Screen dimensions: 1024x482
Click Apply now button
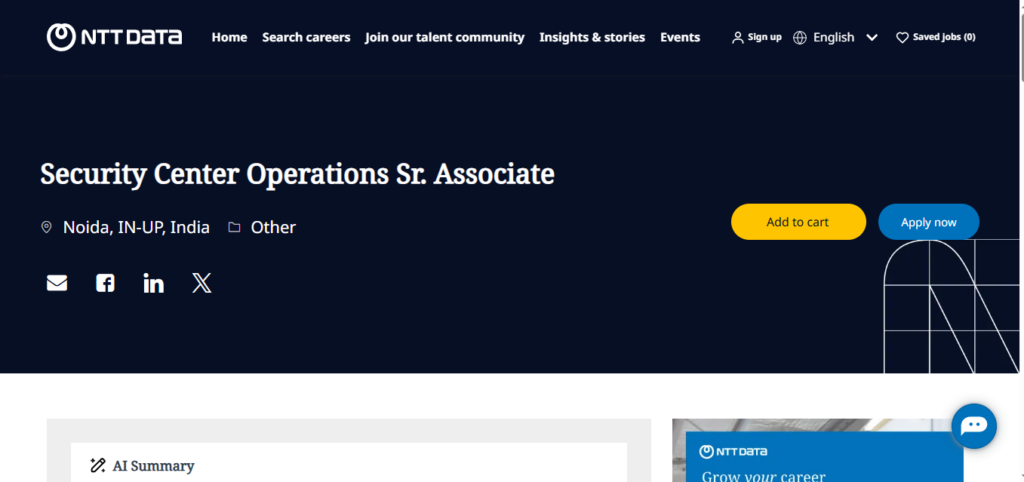(929, 222)
